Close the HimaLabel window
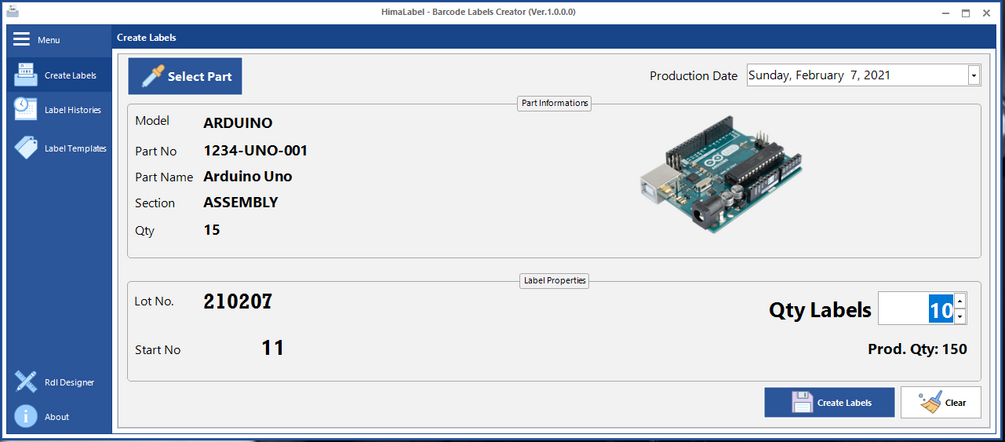 (986, 13)
